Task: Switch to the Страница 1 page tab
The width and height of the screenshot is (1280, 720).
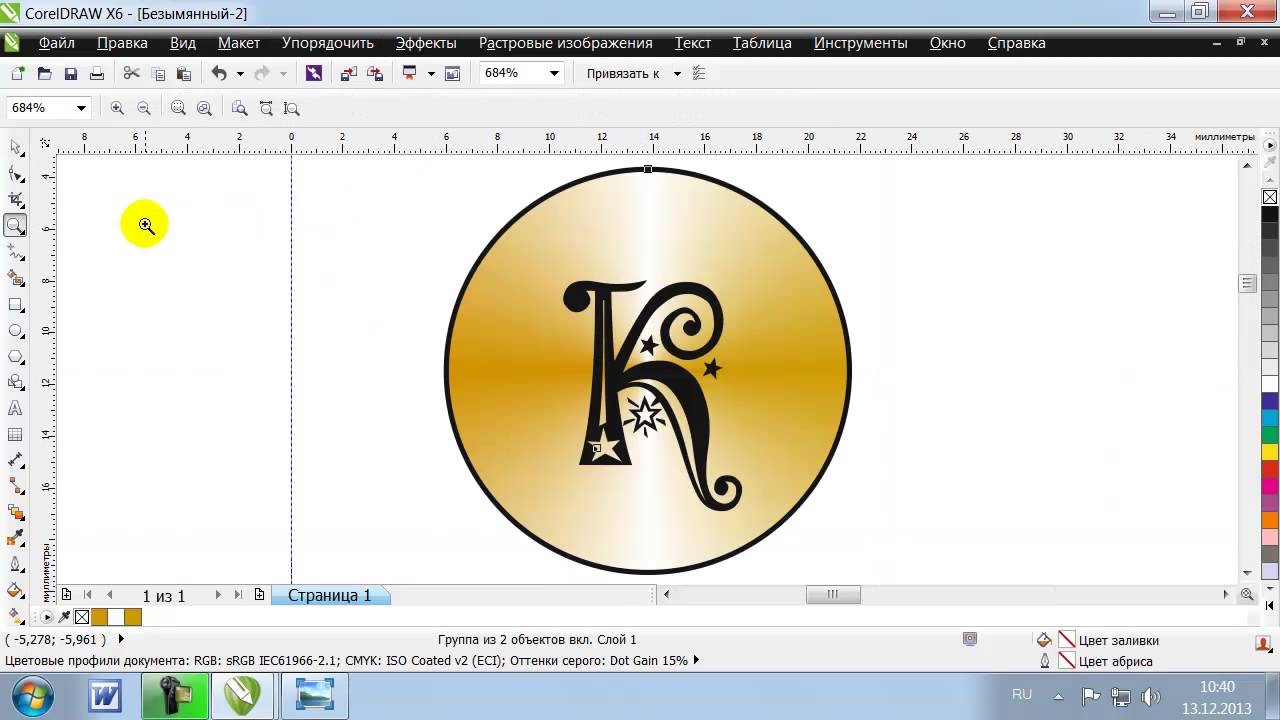Action: (x=330, y=595)
